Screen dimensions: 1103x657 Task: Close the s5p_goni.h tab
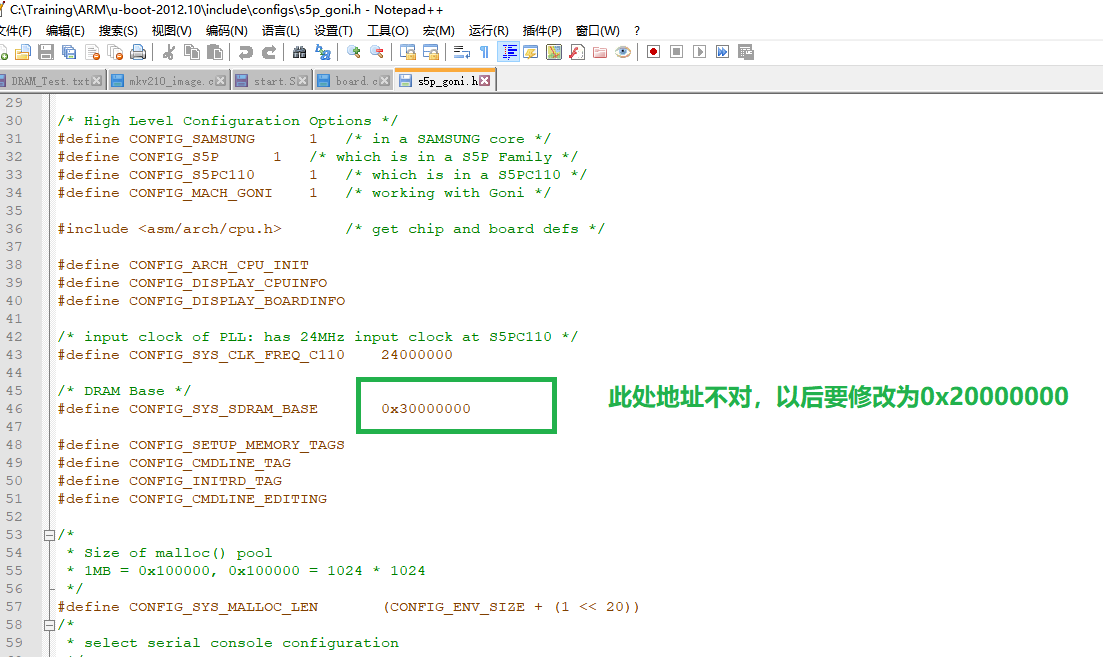[x=485, y=81]
